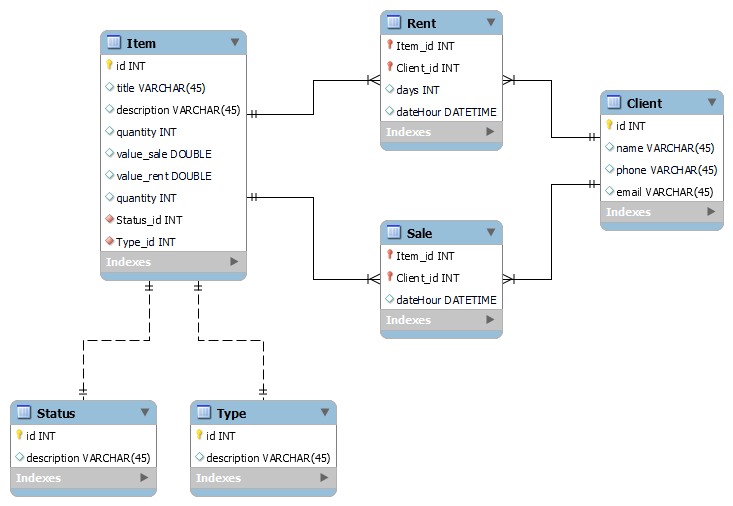Click diamond icon beside Status description
733x506 pixels.
pyautogui.click(x=20, y=456)
